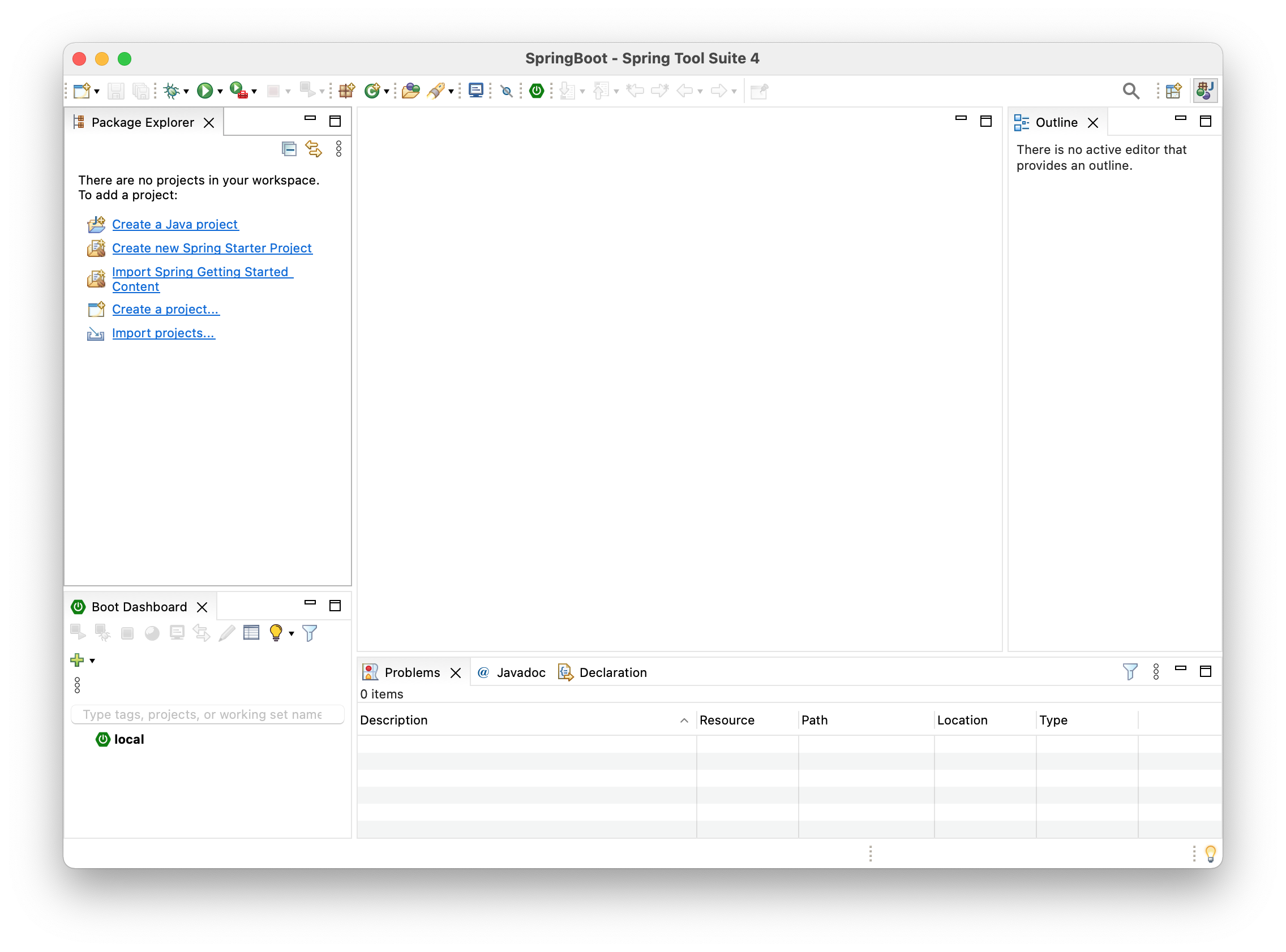
Task: Click the disabled Save icon in toolbar
Action: pyautogui.click(x=116, y=91)
